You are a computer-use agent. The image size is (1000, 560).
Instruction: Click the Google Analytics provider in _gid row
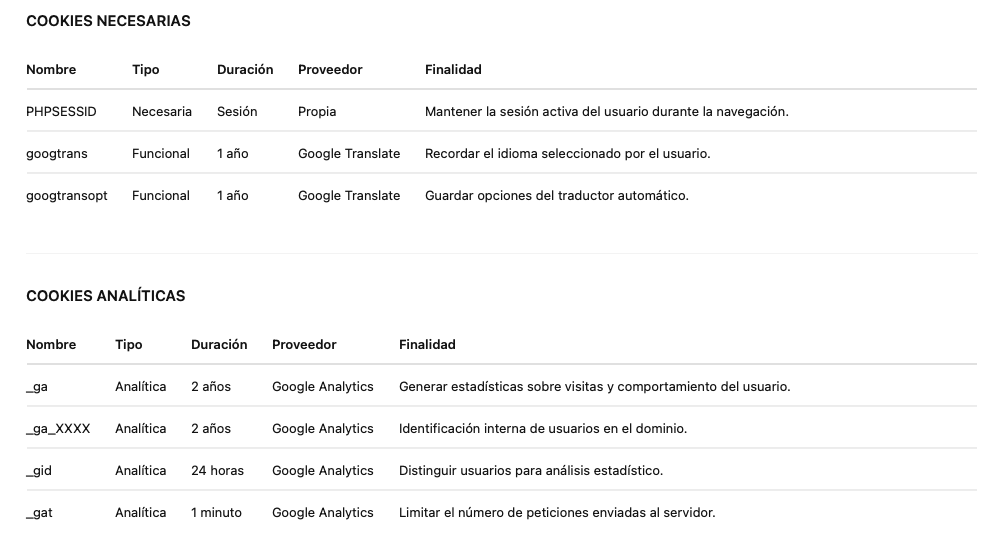pos(323,471)
